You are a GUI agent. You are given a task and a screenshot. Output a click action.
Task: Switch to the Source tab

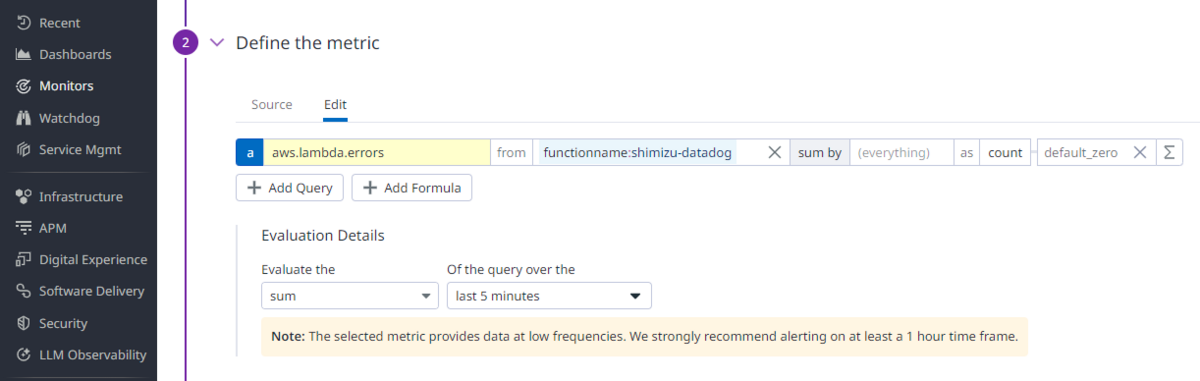pyautogui.click(x=272, y=105)
